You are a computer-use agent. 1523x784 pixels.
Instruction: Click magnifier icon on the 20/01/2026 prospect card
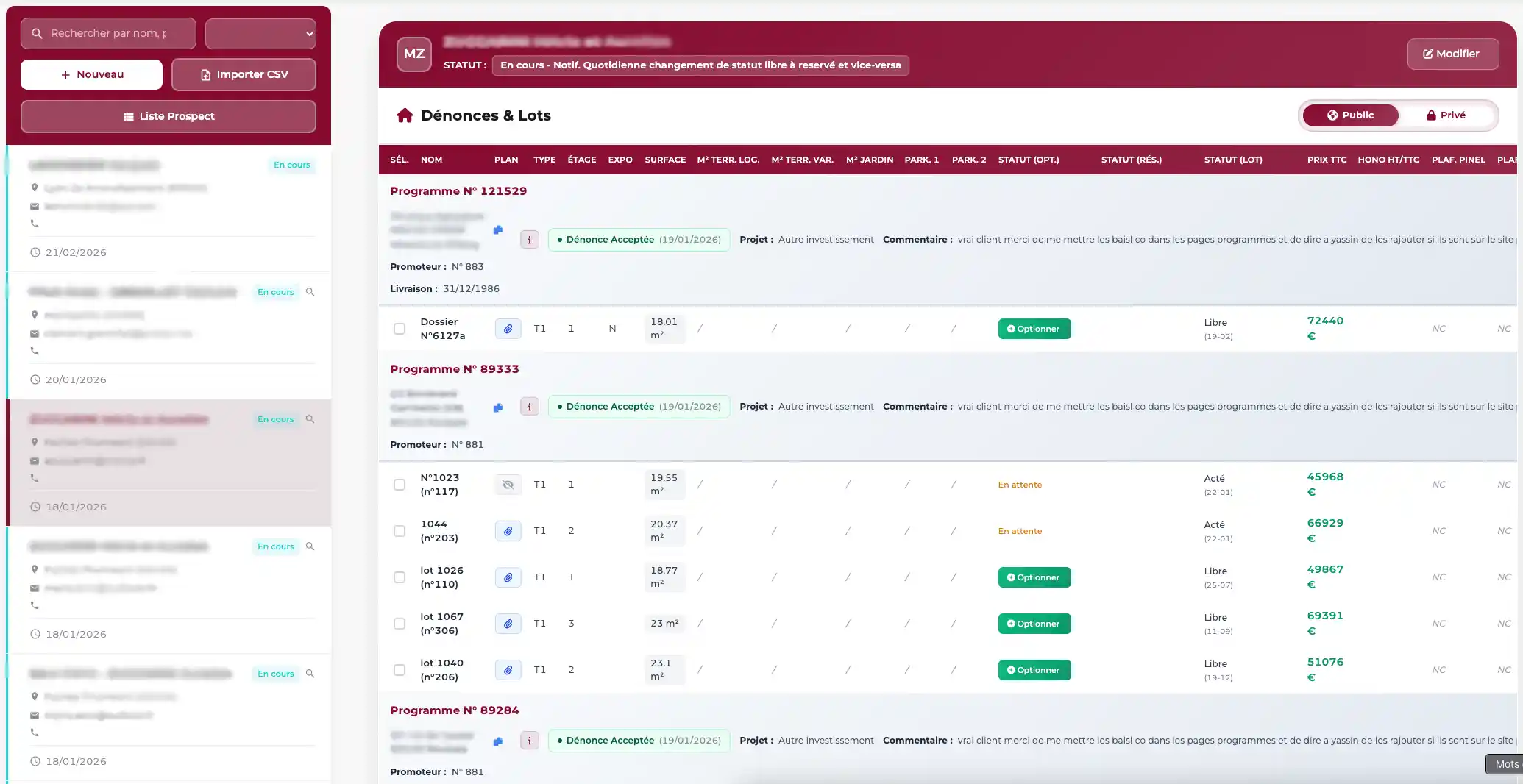(x=310, y=292)
